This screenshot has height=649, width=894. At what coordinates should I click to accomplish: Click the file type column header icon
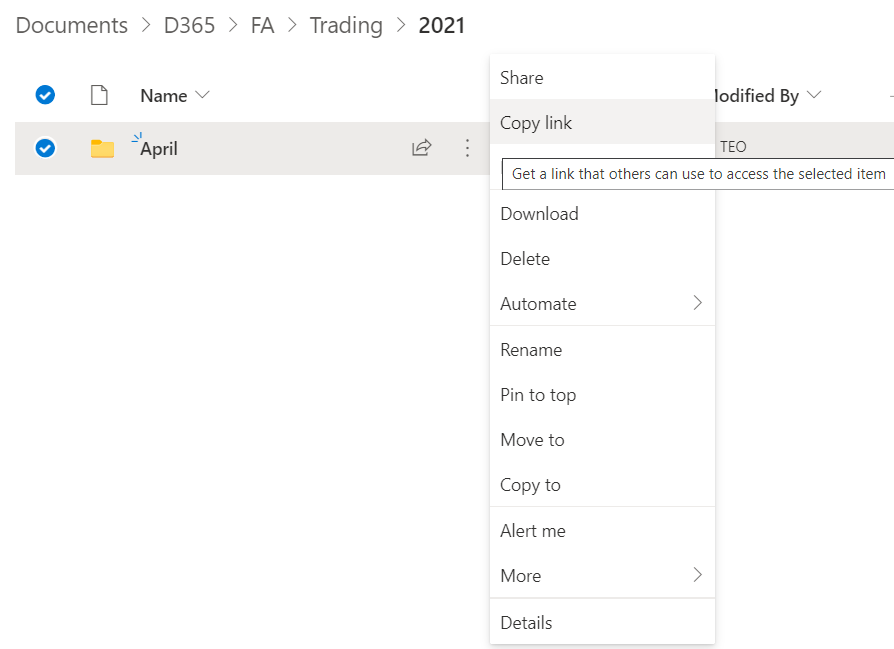(x=99, y=95)
